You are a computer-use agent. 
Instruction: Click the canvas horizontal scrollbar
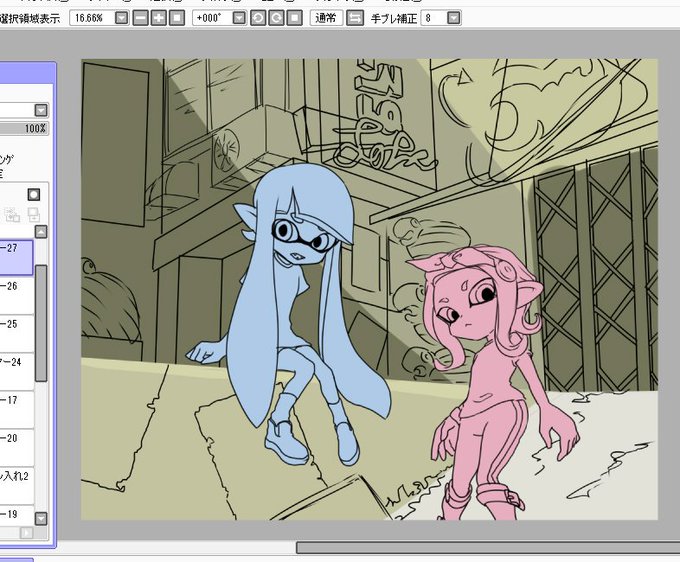(488, 547)
